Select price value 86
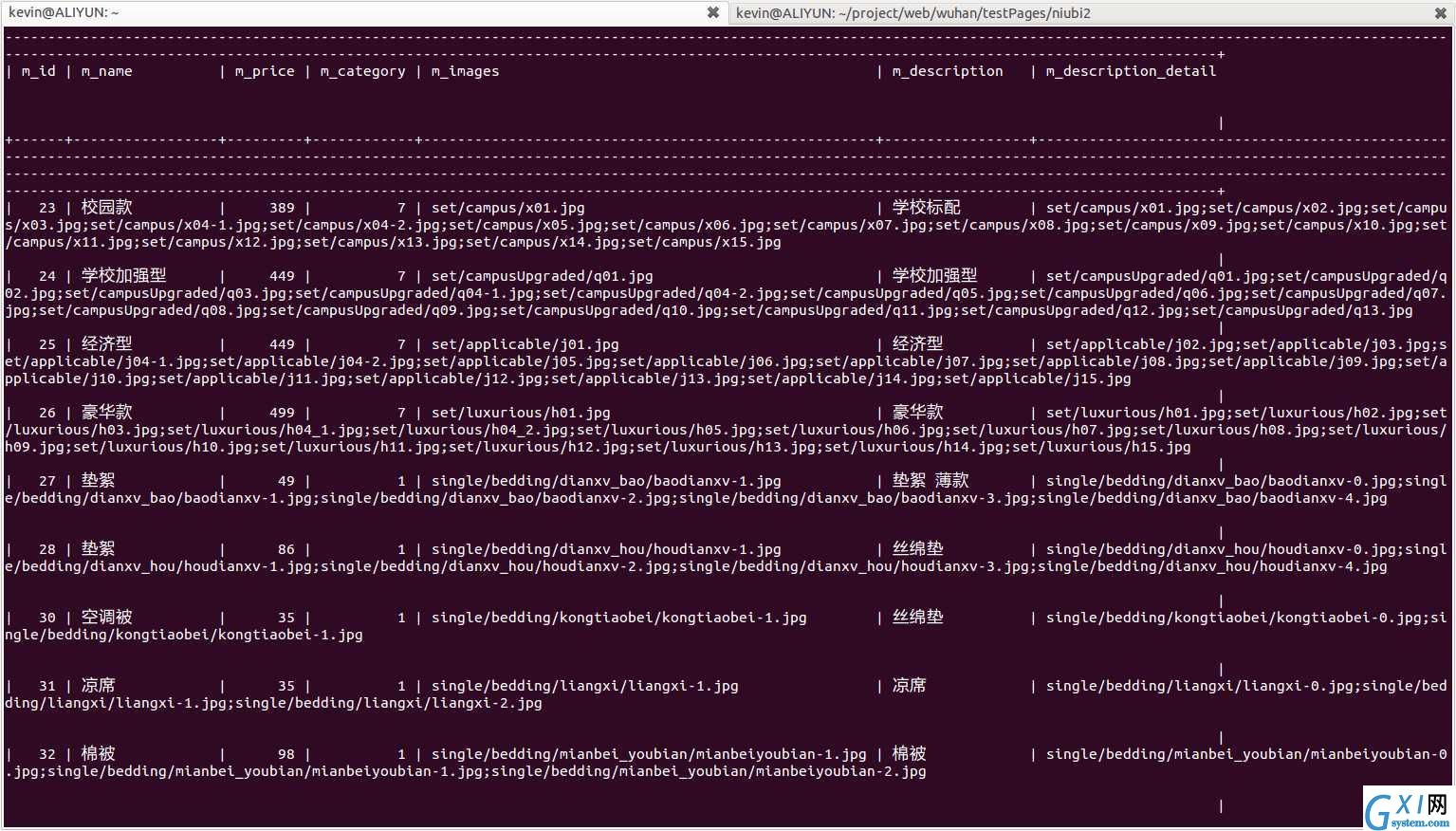The height and width of the screenshot is (831, 1456). click(286, 549)
